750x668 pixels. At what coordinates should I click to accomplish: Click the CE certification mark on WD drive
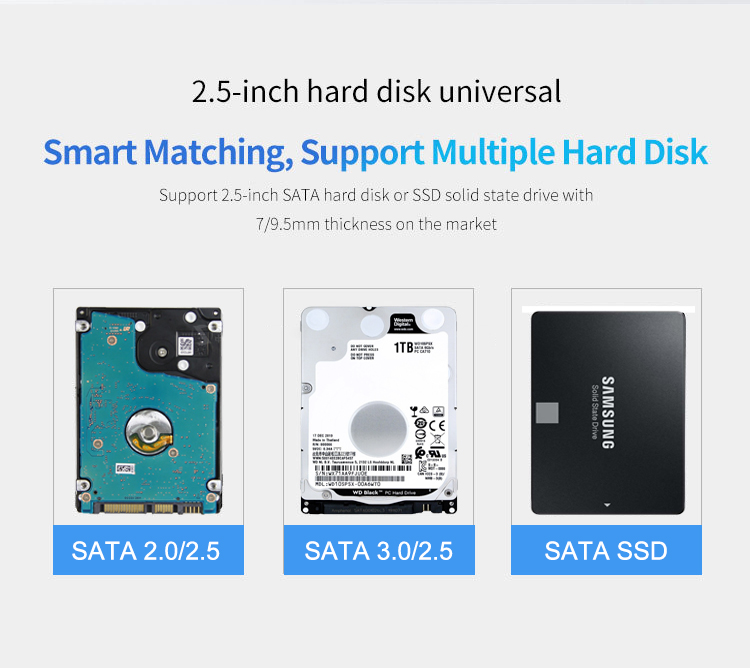click(437, 425)
